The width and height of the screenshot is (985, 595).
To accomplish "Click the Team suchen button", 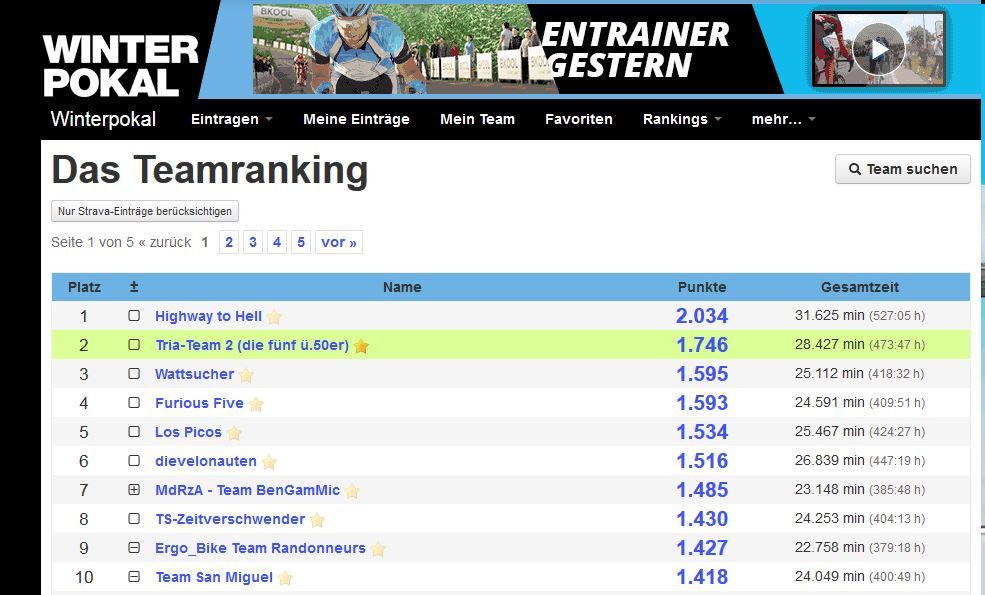I will click(902, 169).
